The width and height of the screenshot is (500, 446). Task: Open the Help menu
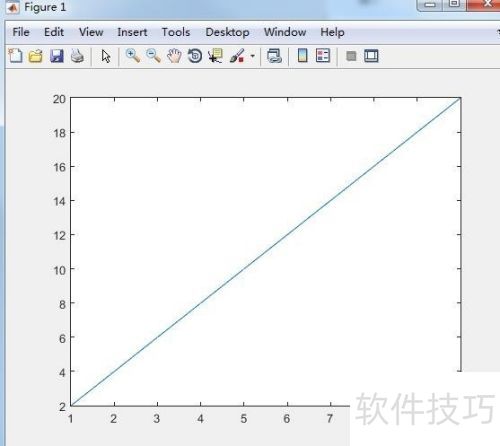(332, 32)
